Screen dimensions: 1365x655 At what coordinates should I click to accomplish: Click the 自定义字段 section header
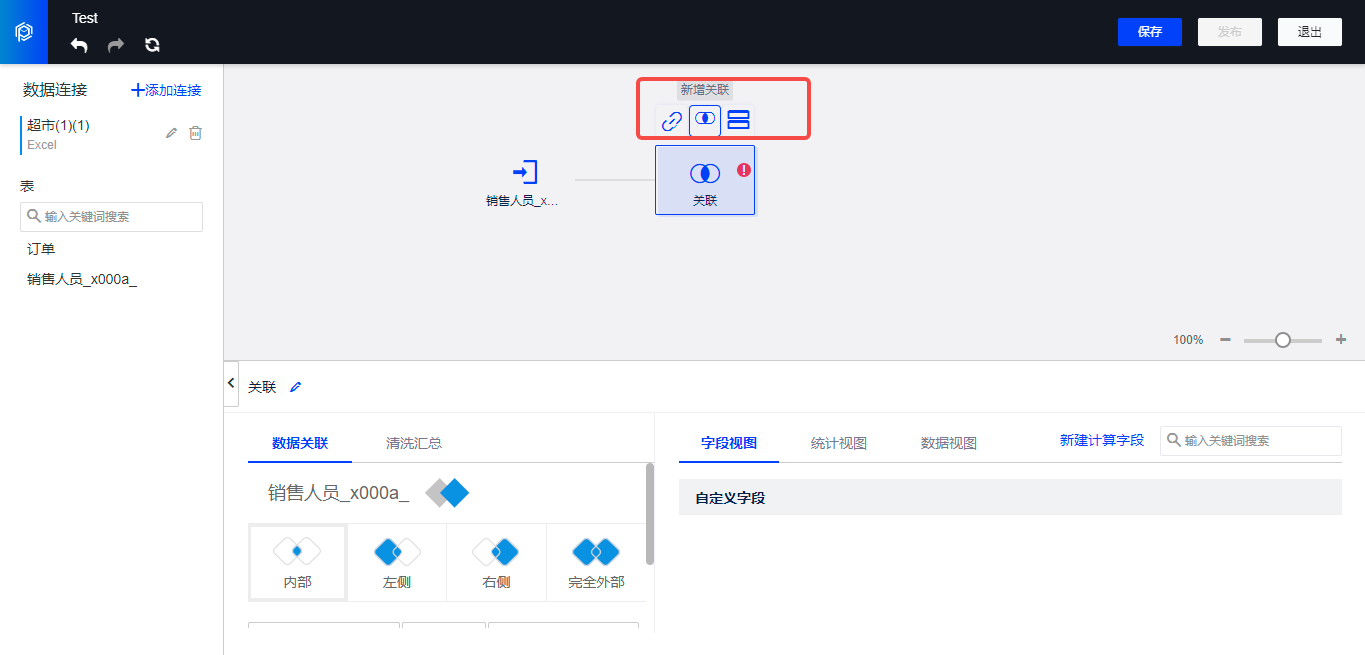1010,497
